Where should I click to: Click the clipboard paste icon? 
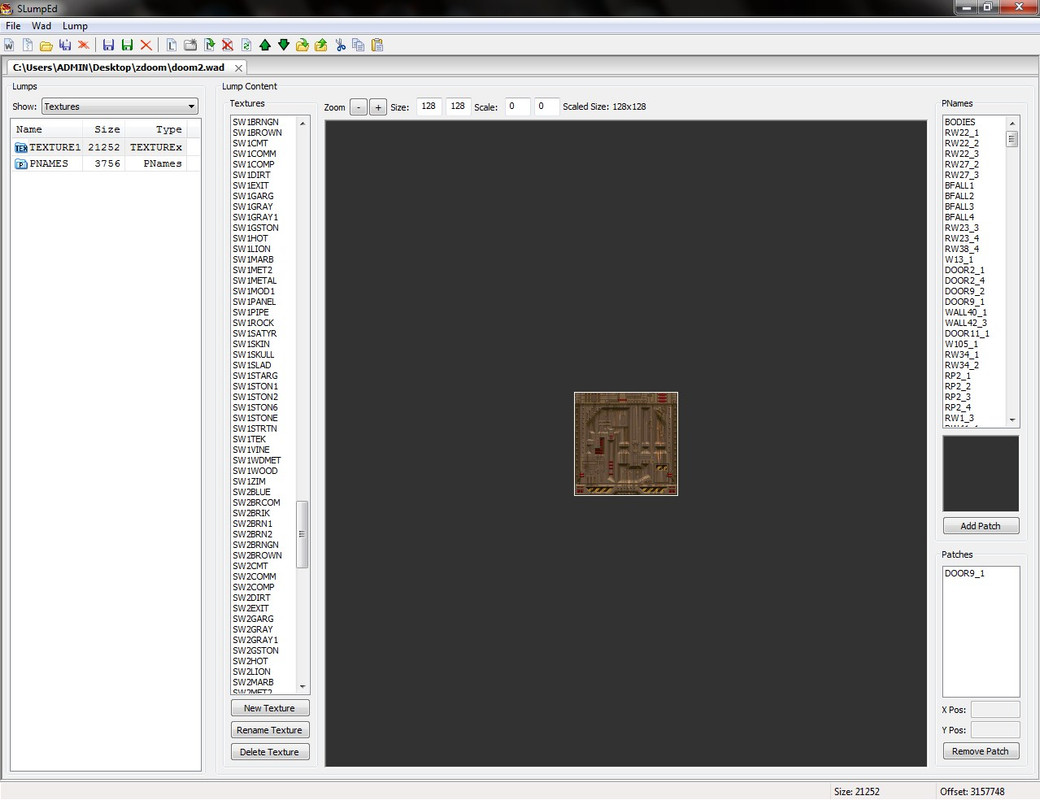[377, 45]
